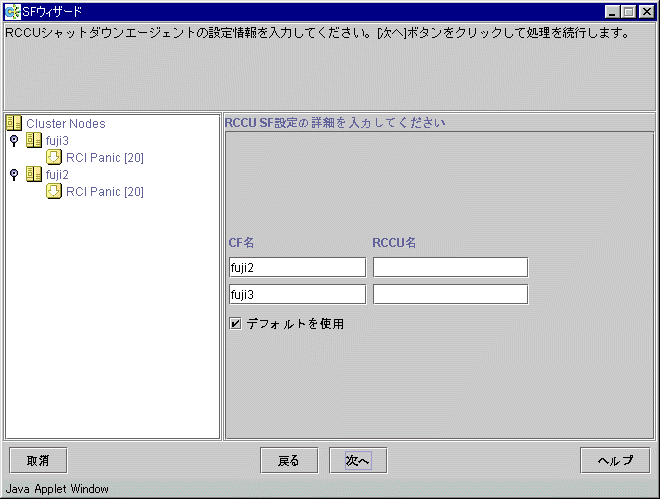Click the デフォルトを使用 label text
The width and height of the screenshot is (660, 499).
coord(295,324)
